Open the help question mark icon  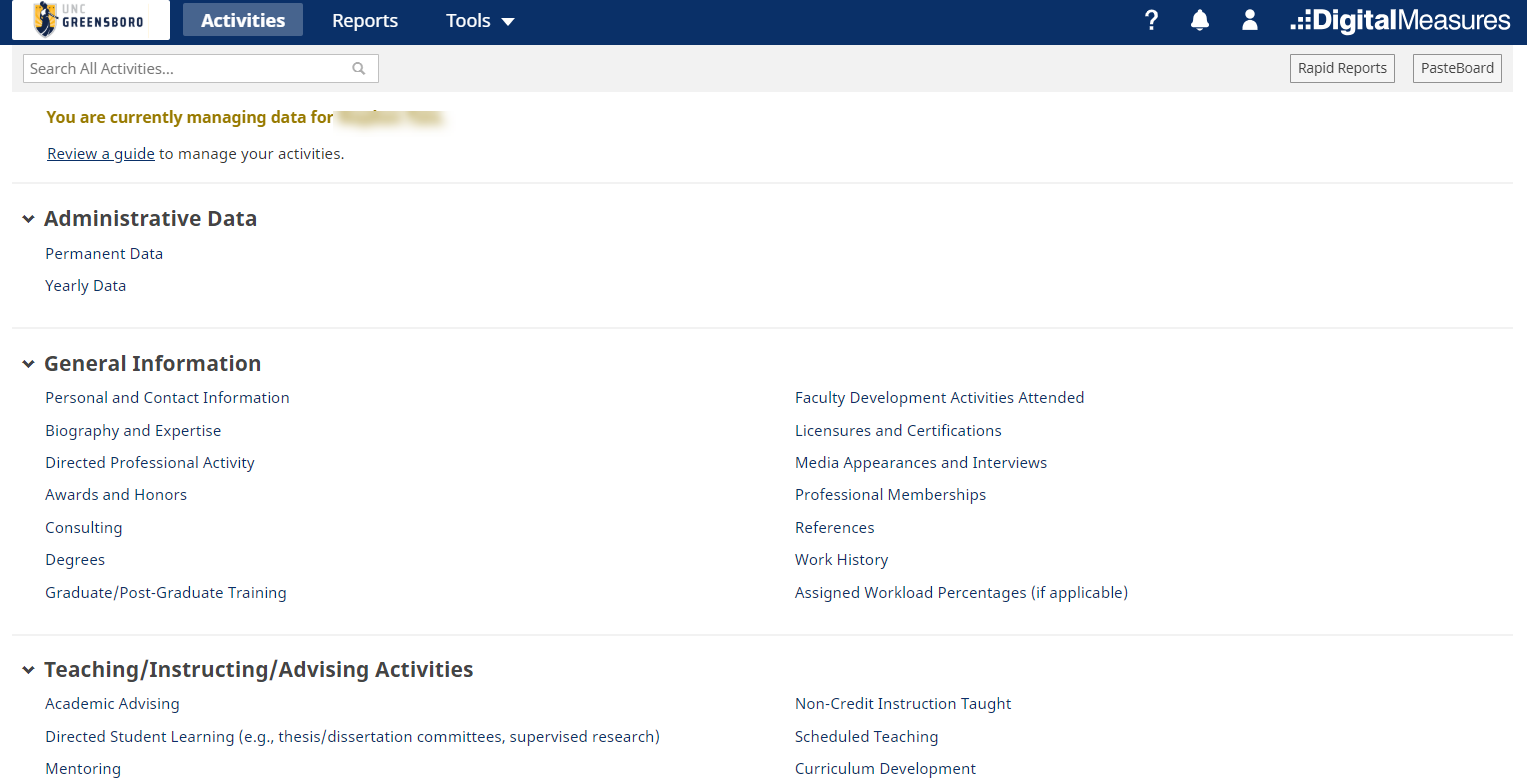click(x=1151, y=20)
